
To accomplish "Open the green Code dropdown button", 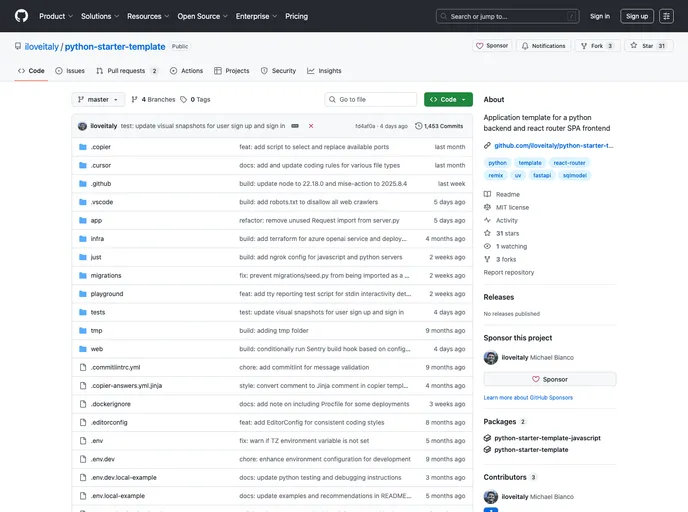I will (x=448, y=100).
